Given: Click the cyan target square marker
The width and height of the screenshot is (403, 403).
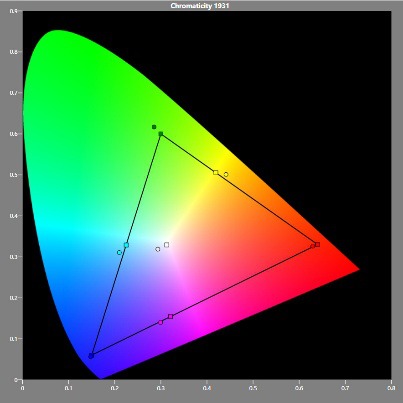Looking at the screenshot, I should click(126, 245).
